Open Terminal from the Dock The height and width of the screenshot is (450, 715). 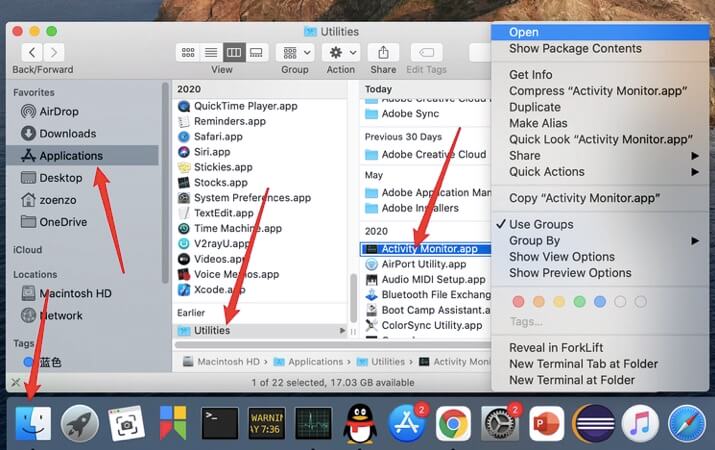(x=220, y=424)
